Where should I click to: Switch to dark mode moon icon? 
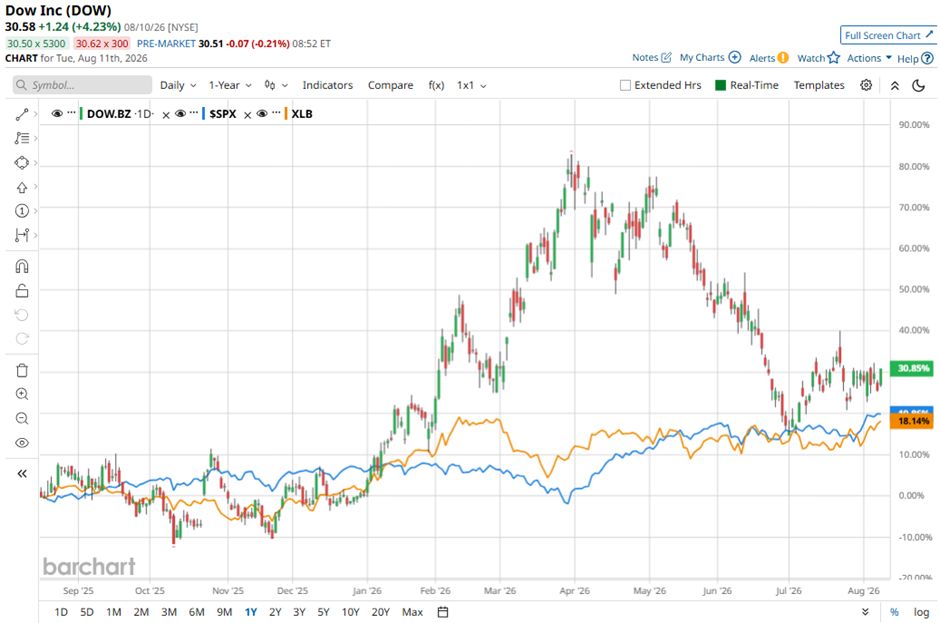[x=918, y=85]
